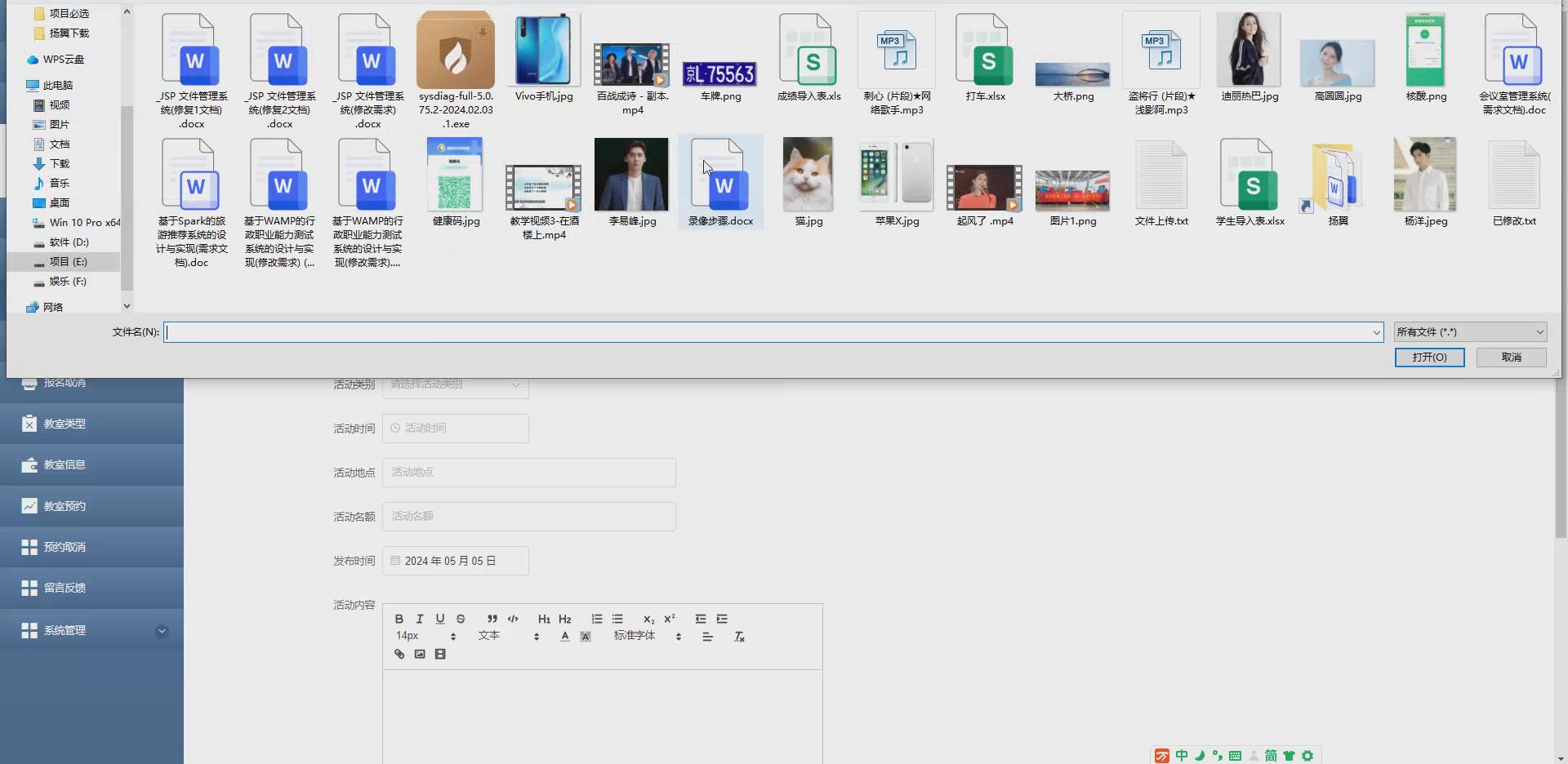Insert an image using the picture icon

(420, 654)
